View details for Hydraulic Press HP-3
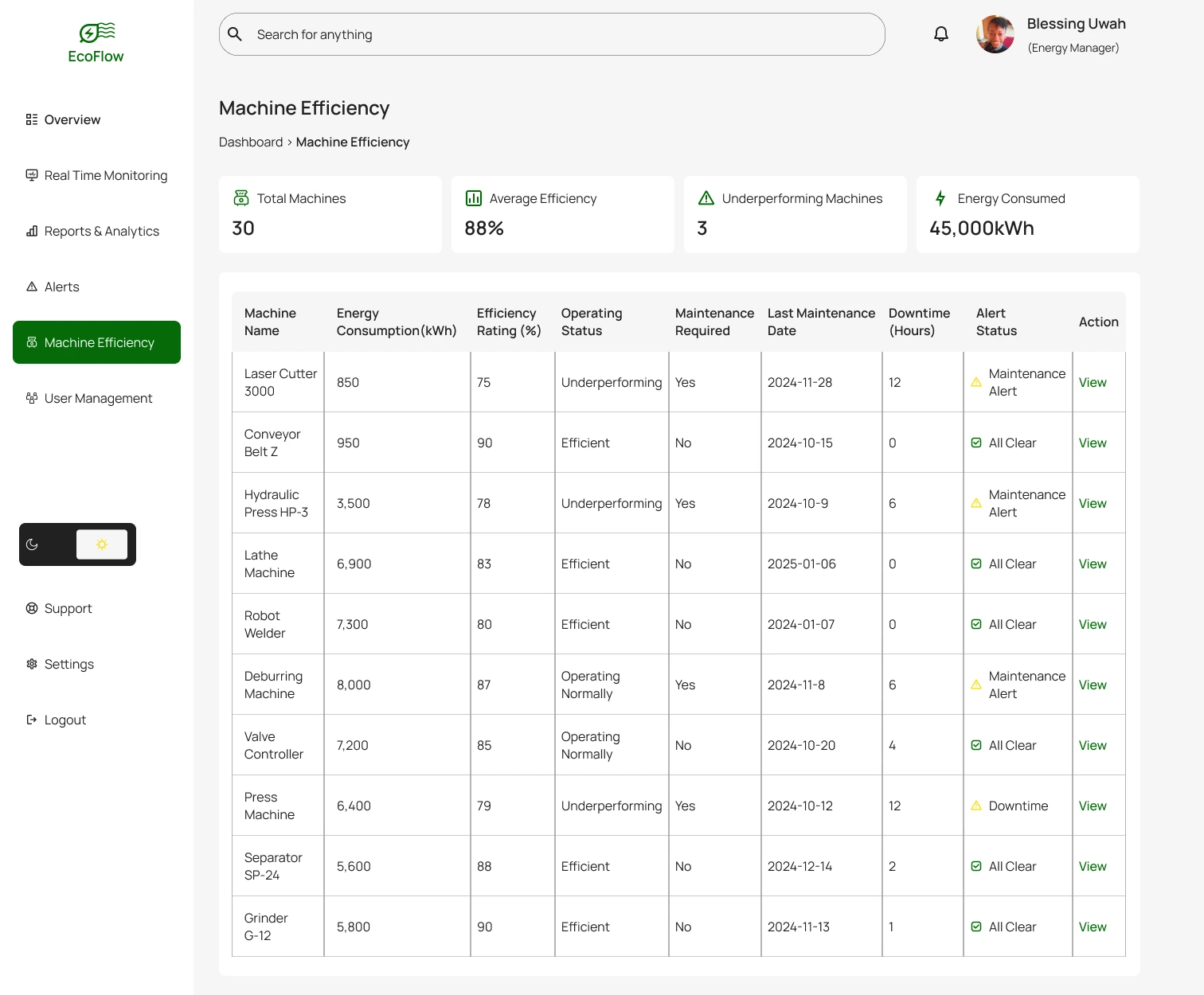Viewport: 1204px width, 995px height. [1093, 504]
